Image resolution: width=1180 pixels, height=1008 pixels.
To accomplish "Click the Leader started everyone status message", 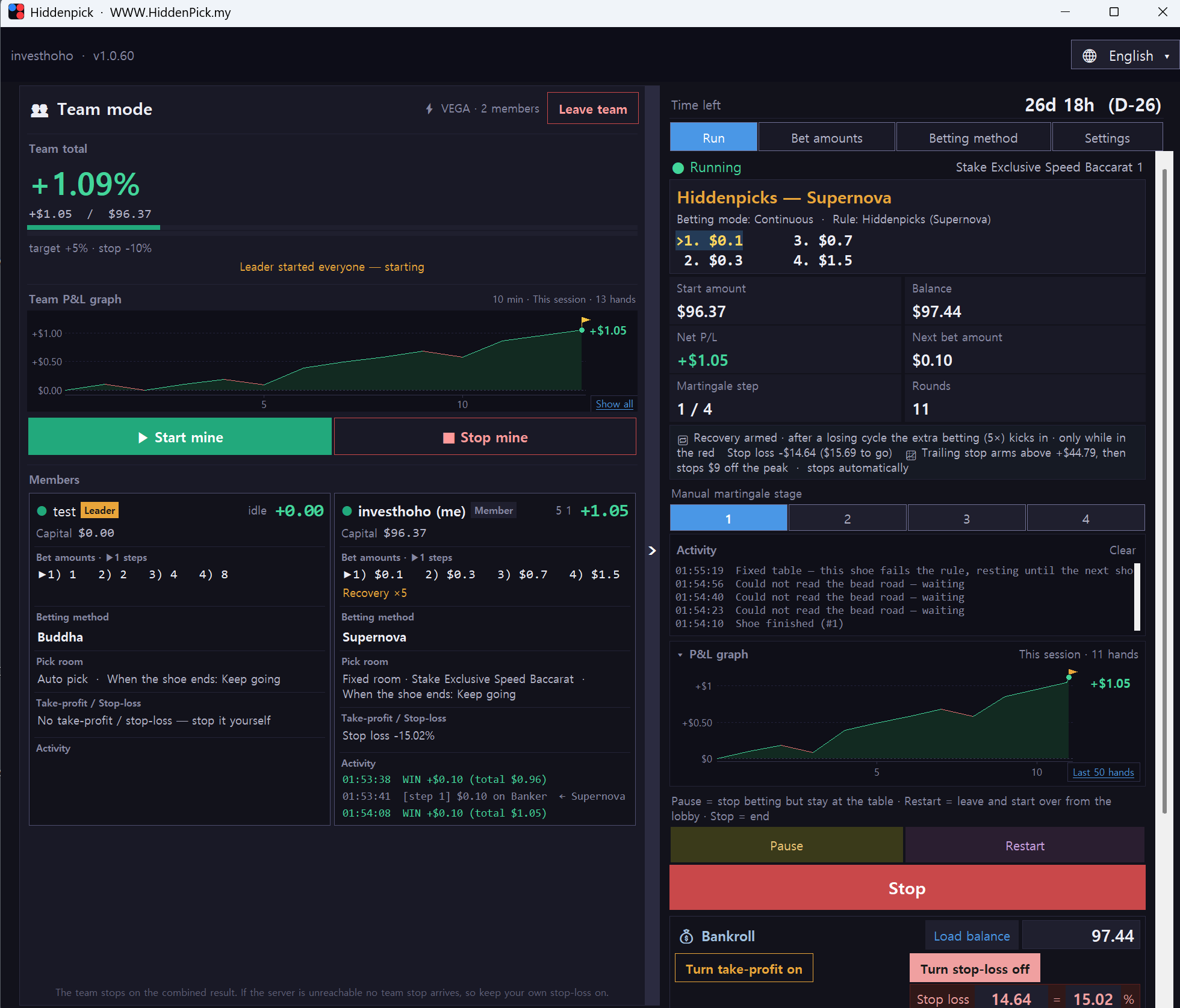I will (332, 267).
